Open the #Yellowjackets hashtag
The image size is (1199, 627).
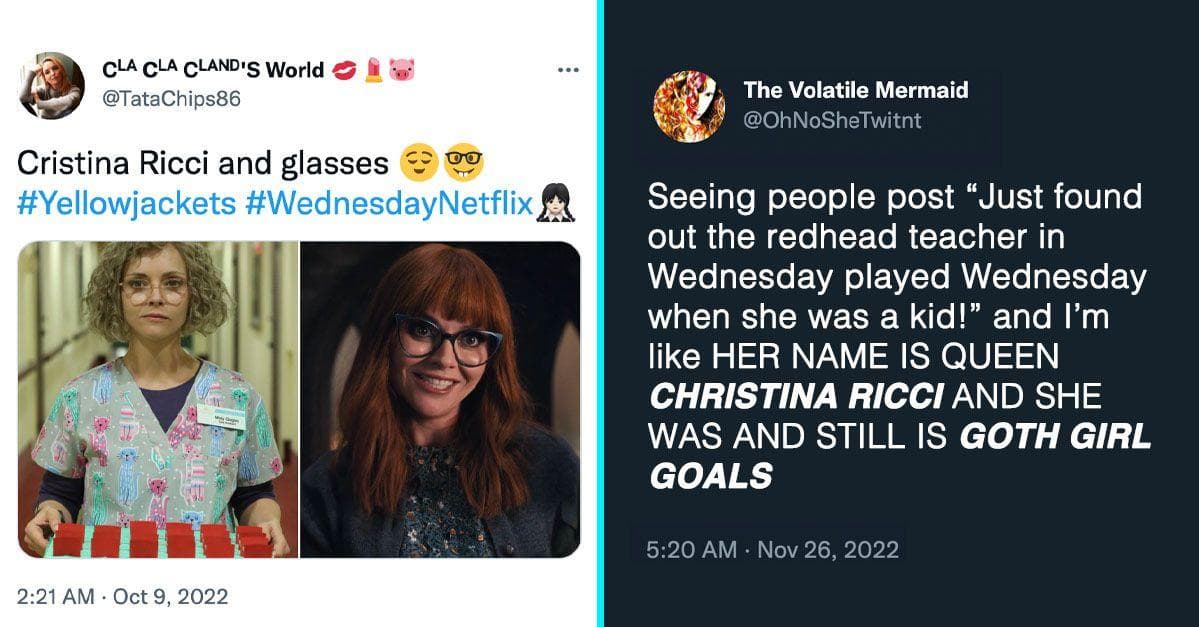tap(126, 202)
